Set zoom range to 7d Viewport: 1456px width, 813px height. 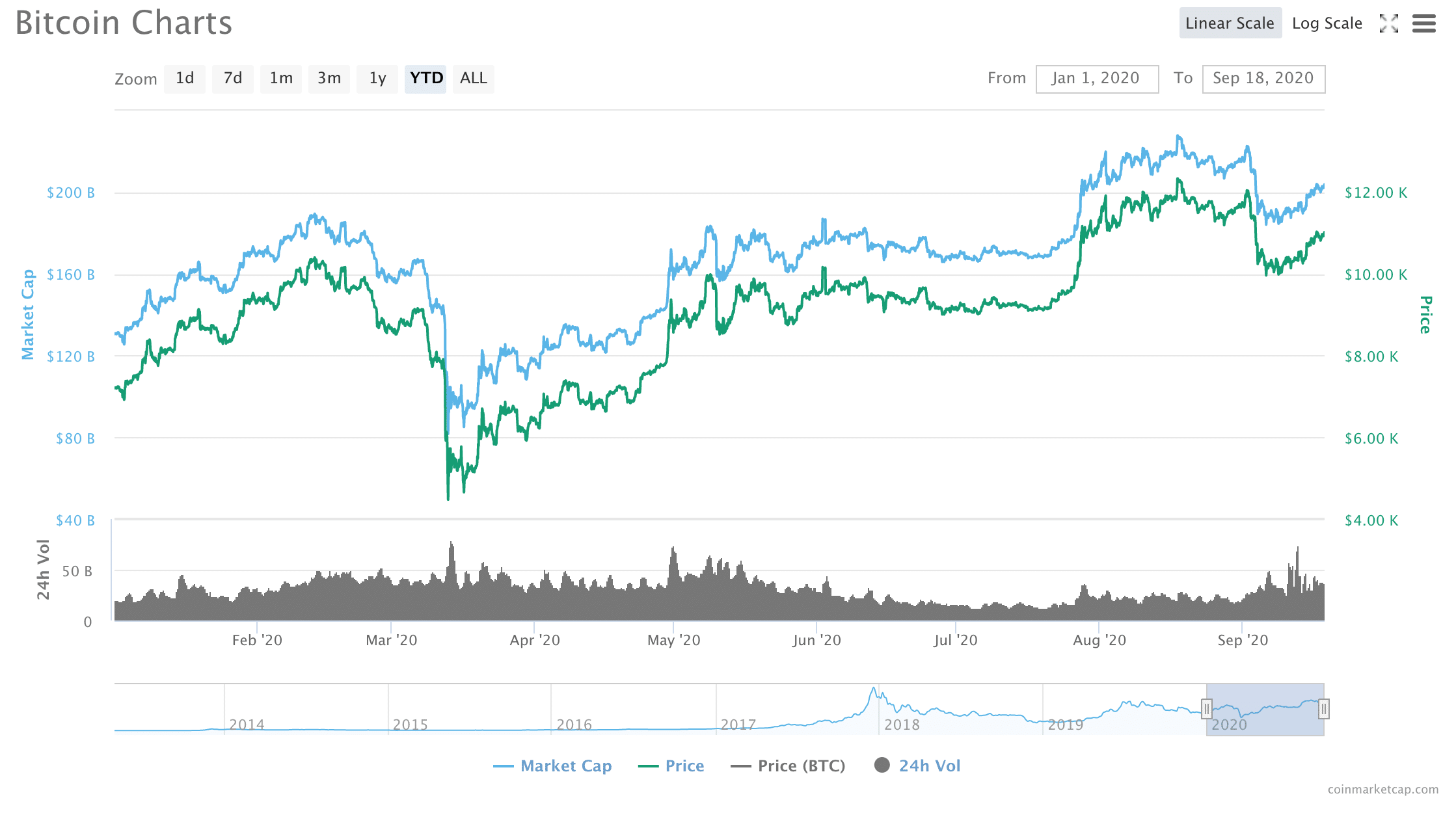[x=232, y=79]
